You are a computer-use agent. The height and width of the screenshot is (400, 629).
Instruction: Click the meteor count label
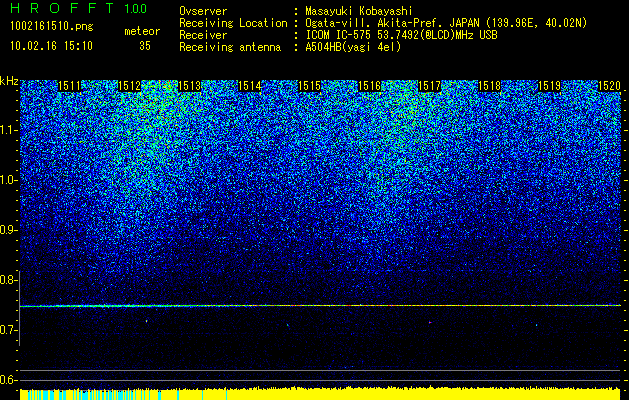point(142,31)
